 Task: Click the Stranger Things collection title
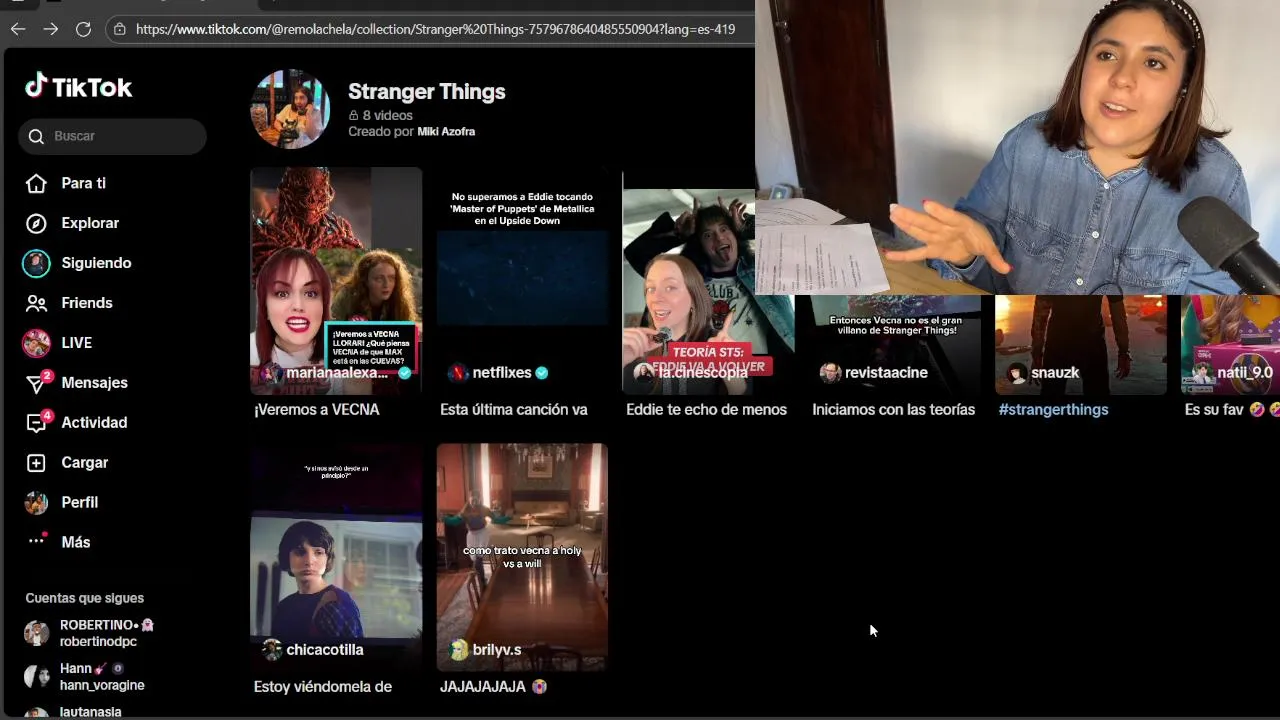[427, 92]
